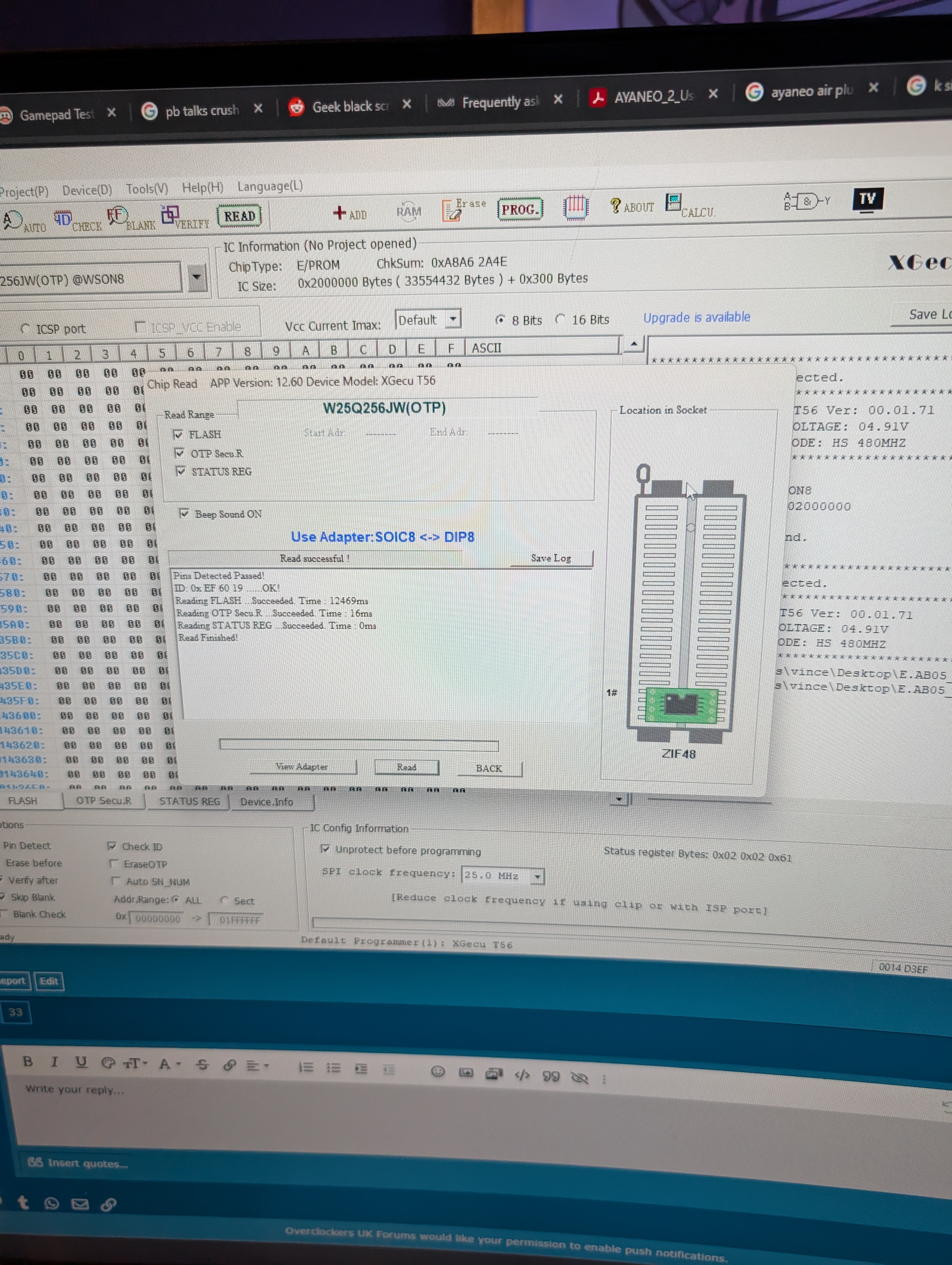Click Upgrade is available link

point(697,317)
